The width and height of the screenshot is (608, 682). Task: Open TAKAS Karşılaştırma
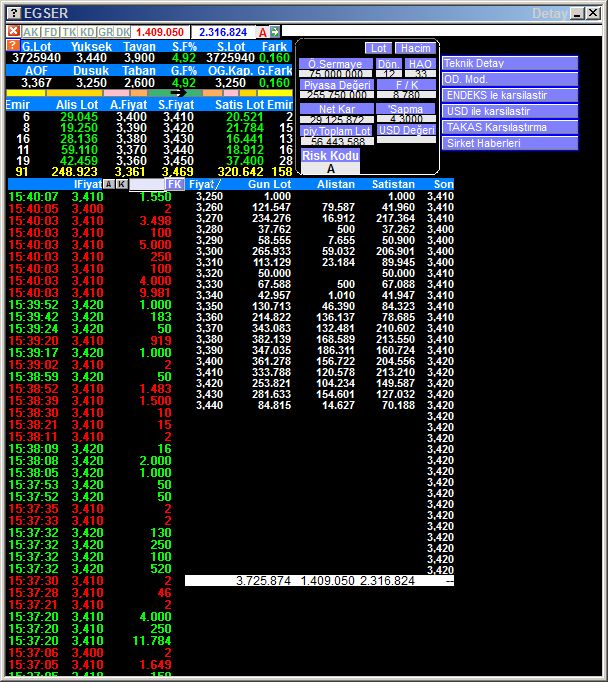coord(510,127)
